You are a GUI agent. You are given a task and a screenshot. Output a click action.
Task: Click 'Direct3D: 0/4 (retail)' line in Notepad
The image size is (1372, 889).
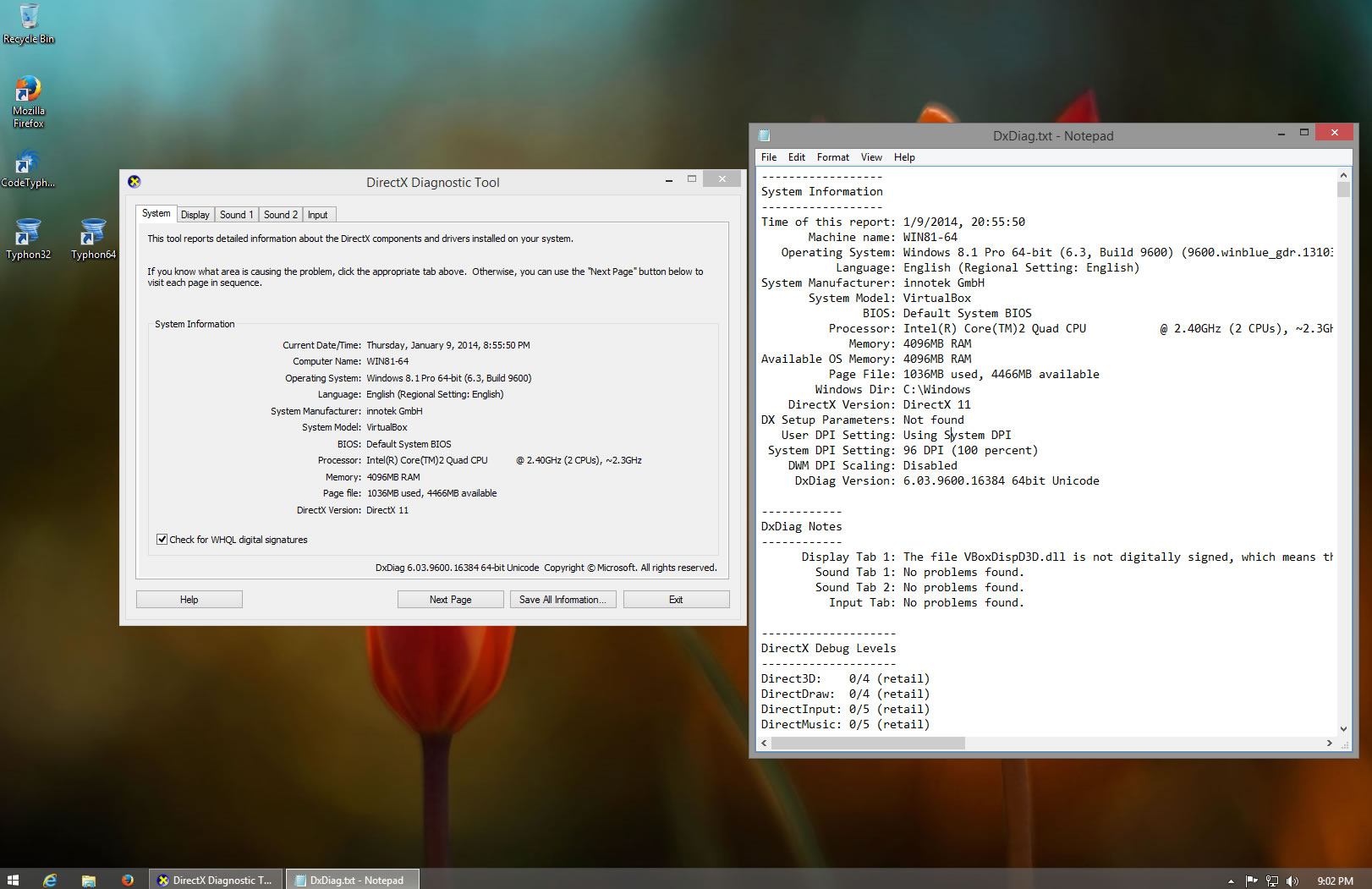coord(845,679)
